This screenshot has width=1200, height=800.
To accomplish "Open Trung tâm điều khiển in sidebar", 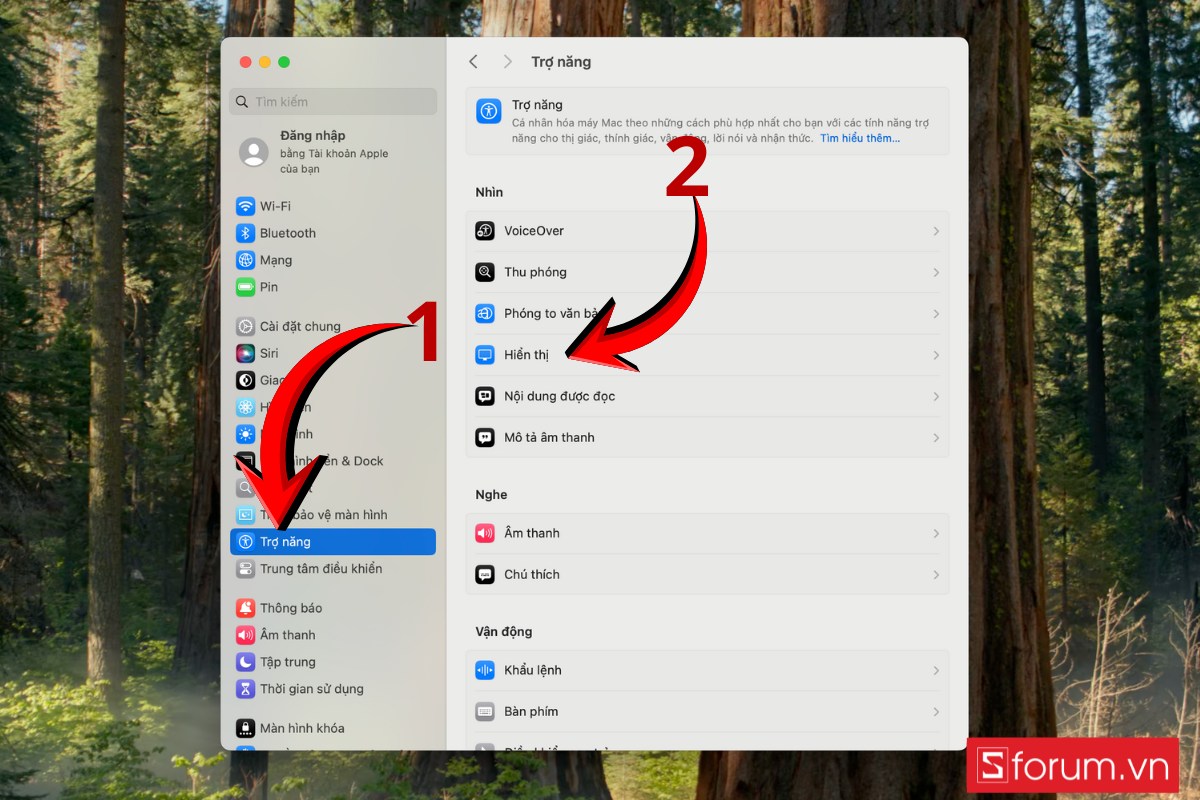I will [320, 569].
